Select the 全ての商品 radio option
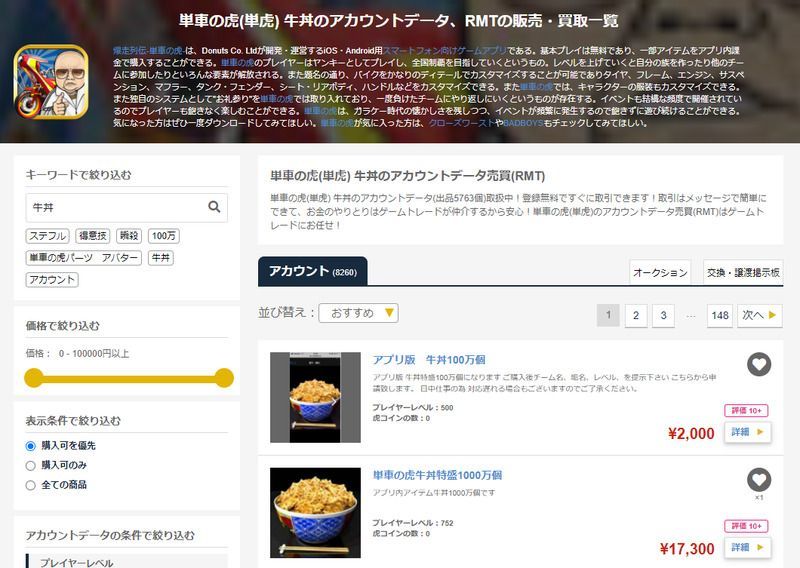 pyautogui.click(x=31, y=485)
